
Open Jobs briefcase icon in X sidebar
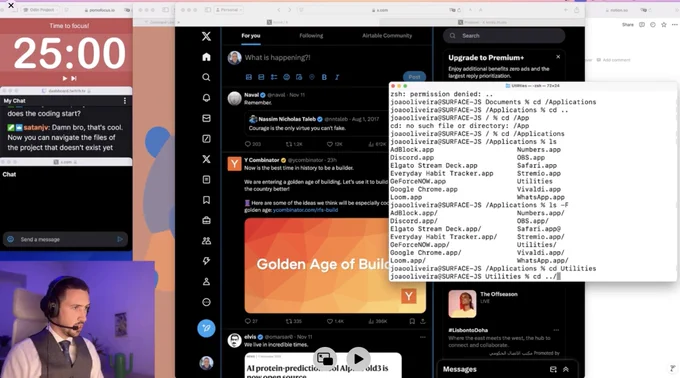tap(206, 220)
